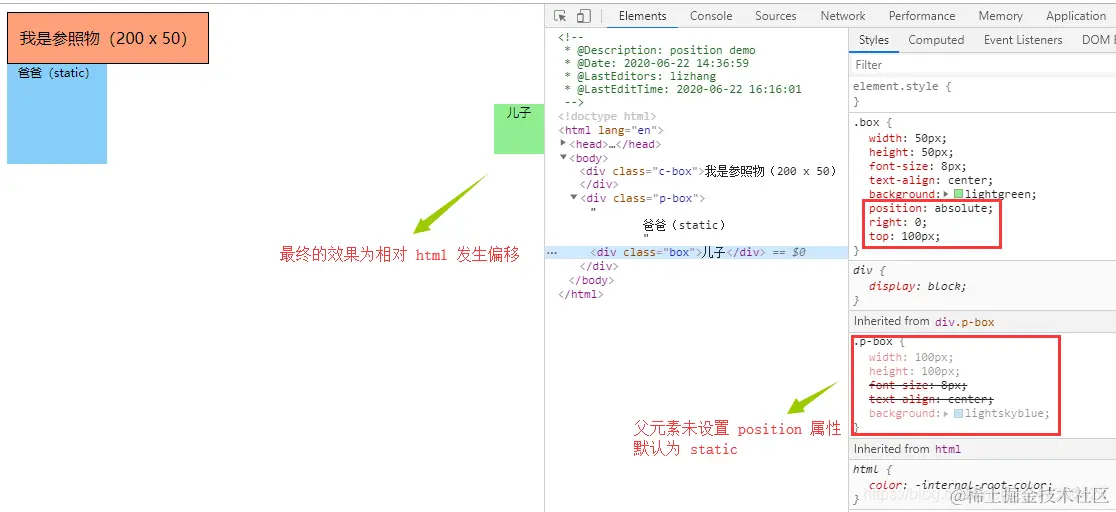Collapse the div p-box node

click(x=574, y=198)
